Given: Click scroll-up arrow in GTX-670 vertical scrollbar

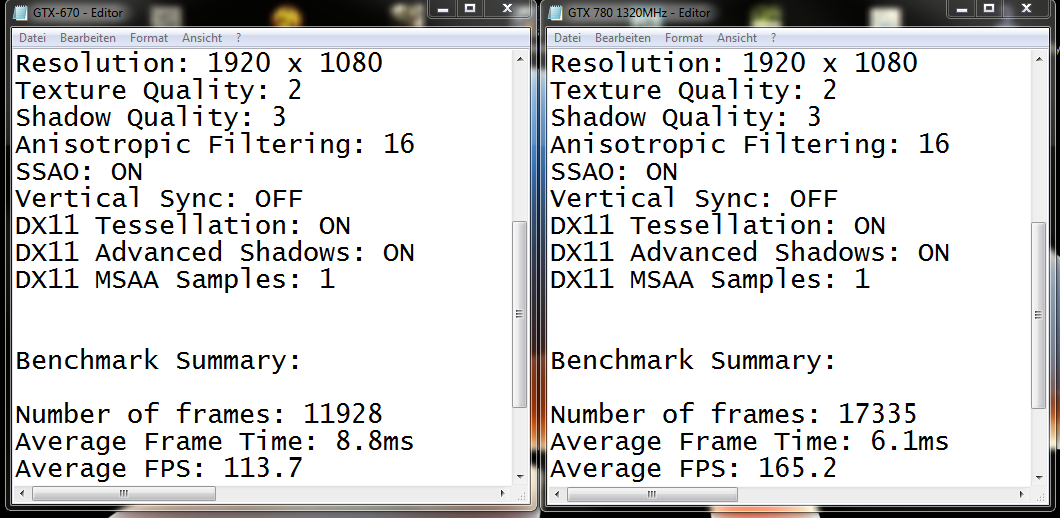Looking at the screenshot, I should coord(520,60).
